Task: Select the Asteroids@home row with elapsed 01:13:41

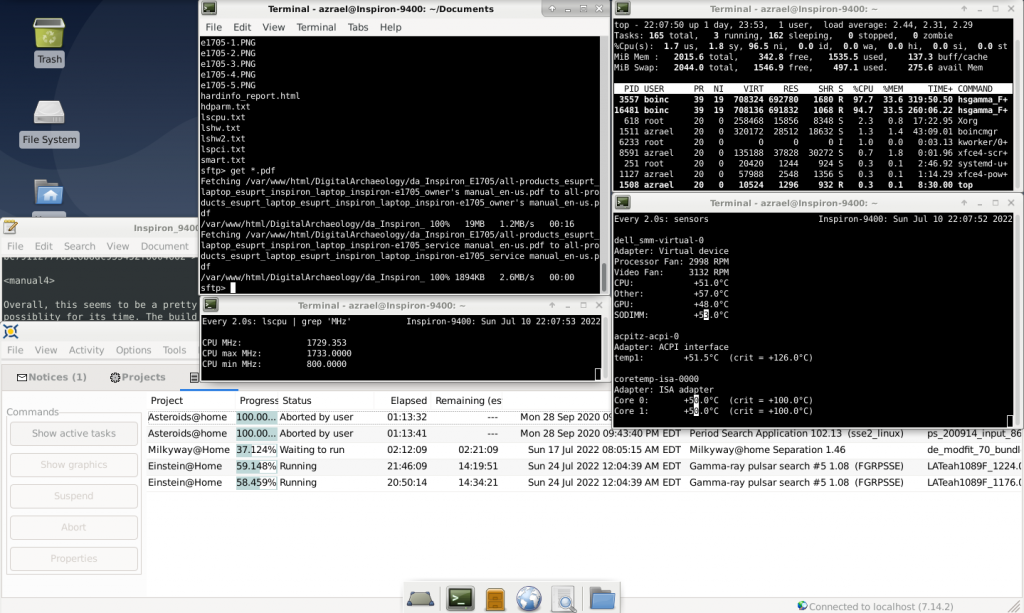Action: 584,433
